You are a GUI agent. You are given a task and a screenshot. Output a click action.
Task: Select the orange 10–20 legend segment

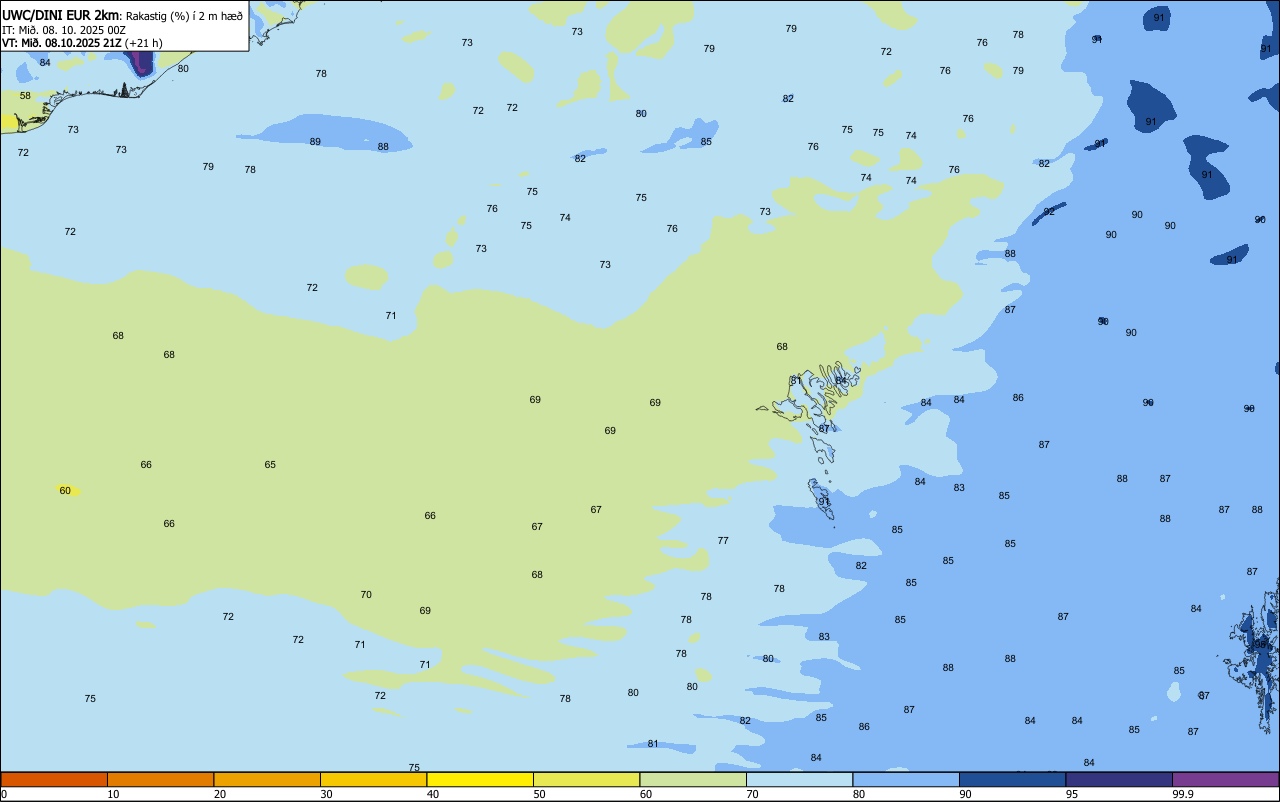pos(160,779)
